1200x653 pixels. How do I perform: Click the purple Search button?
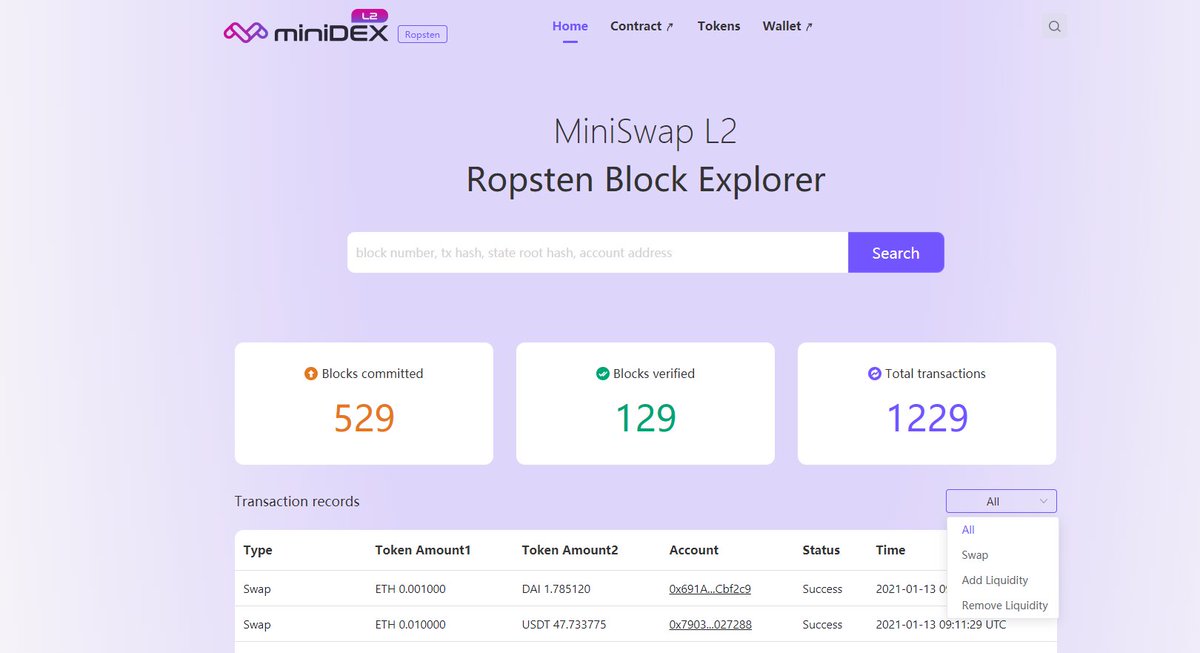pyautogui.click(x=896, y=253)
